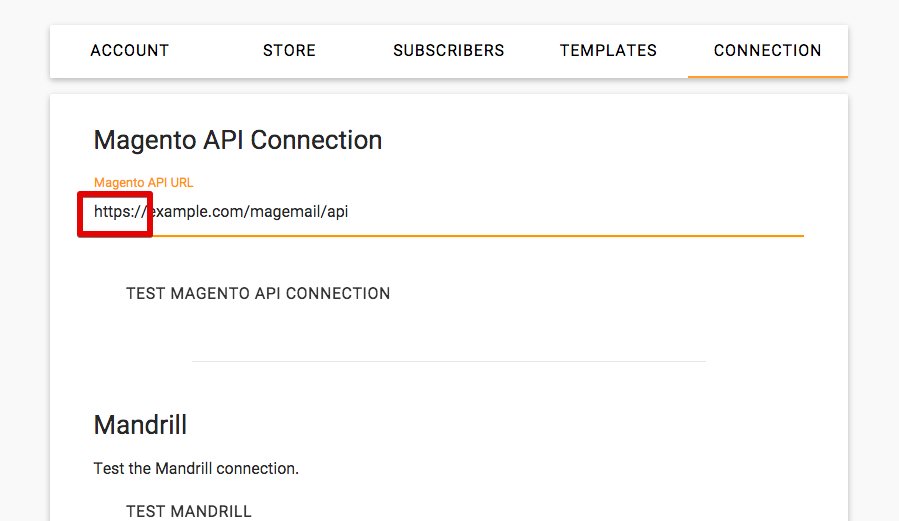Screen dimensions: 899x521
Task: Switch to the STORE tab
Action: coord(289,51)
